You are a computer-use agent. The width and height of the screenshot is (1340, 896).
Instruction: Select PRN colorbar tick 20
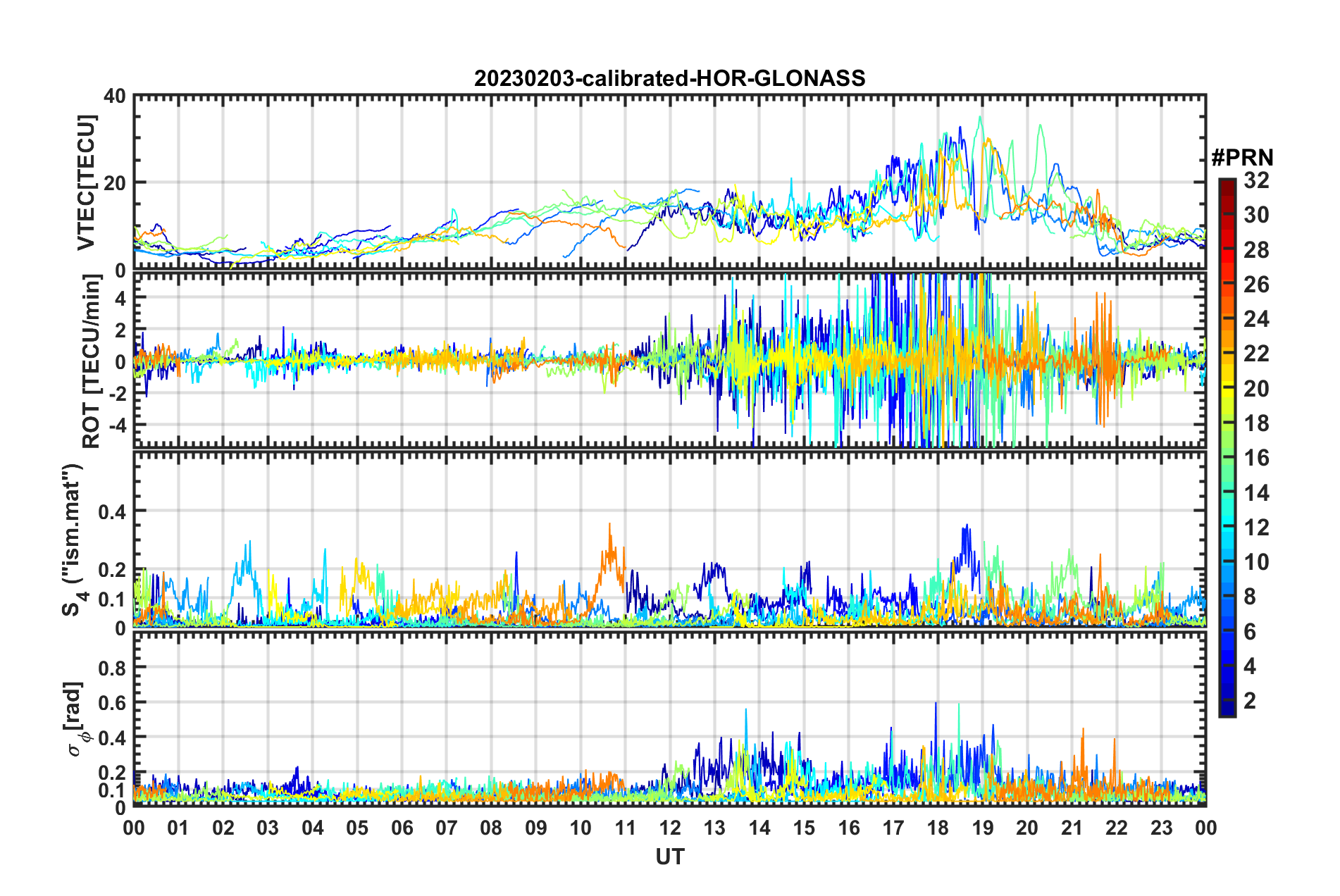tap(1257, 389)
